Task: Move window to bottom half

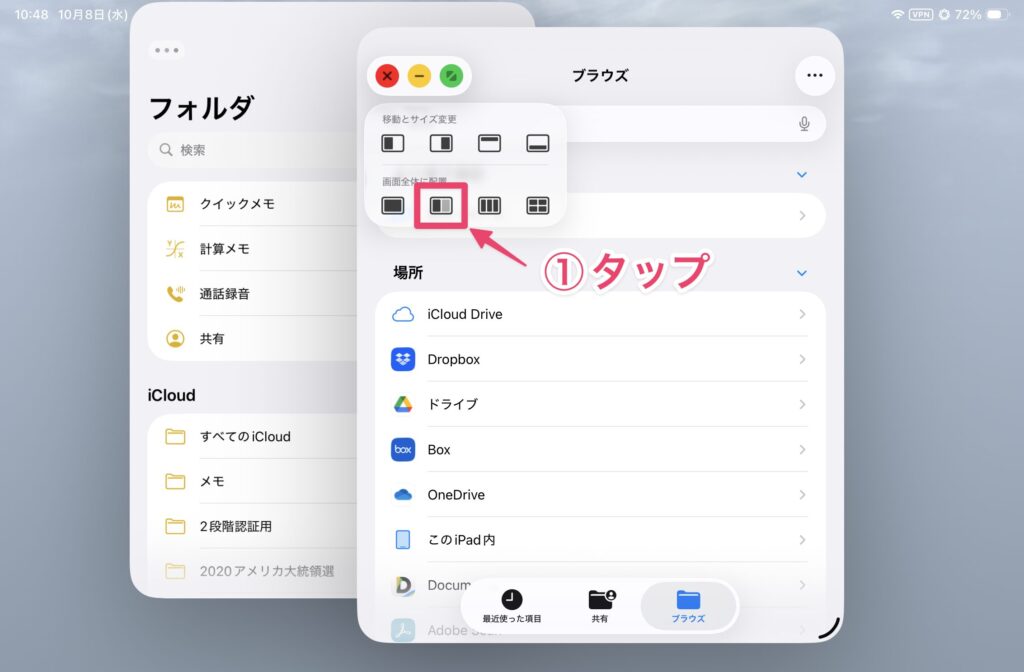Action: 538,143
